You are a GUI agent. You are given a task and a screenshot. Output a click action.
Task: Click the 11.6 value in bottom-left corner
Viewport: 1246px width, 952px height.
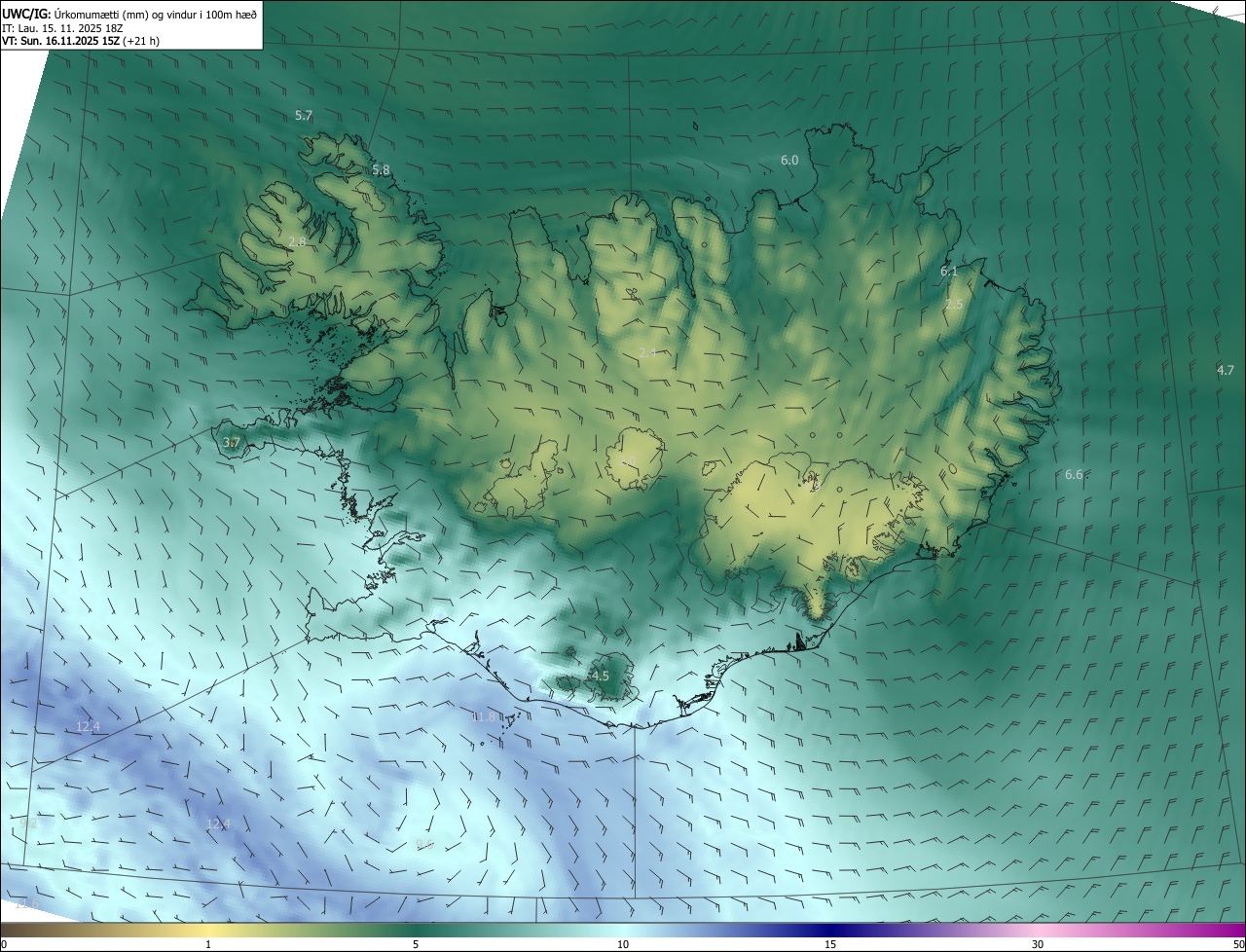click(x=26, y=905)
